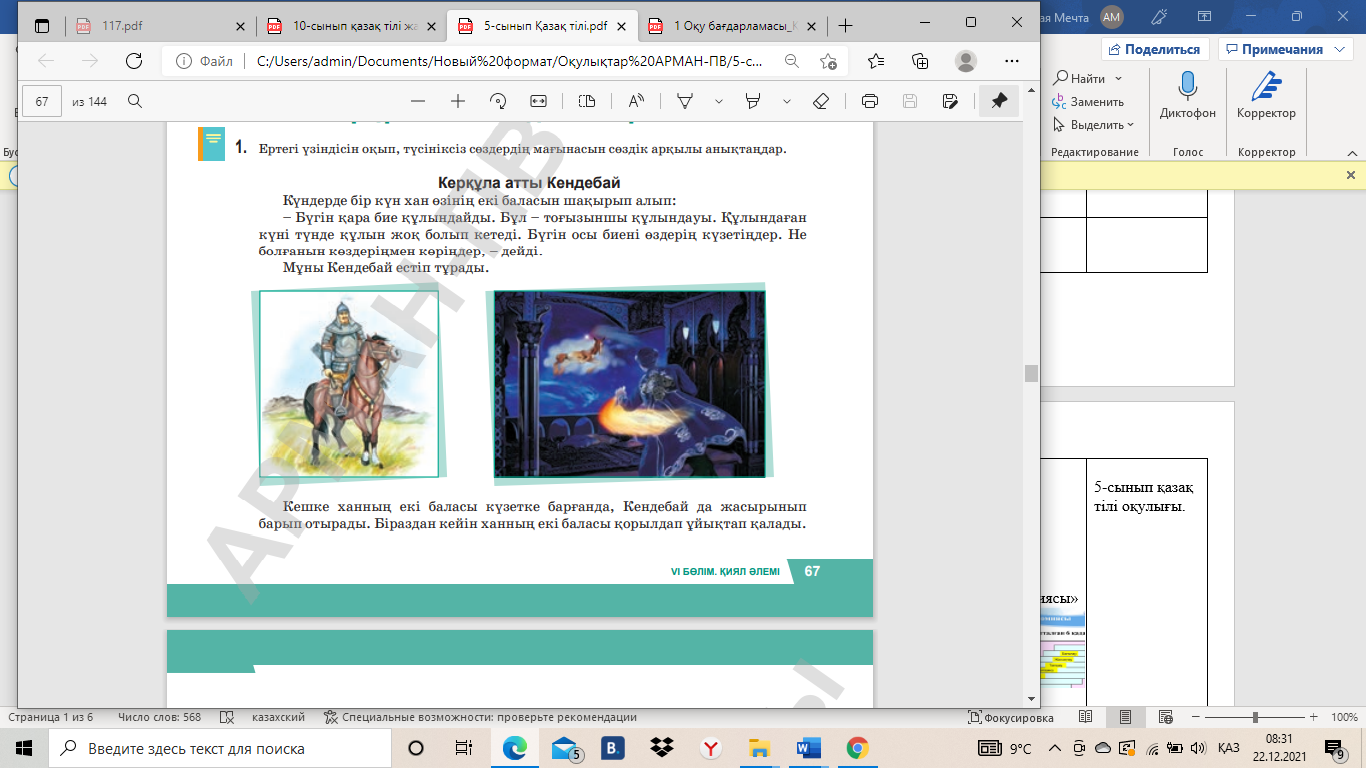
Task: Open the proofing check icon in Word status bar
Action: point(227,717)
